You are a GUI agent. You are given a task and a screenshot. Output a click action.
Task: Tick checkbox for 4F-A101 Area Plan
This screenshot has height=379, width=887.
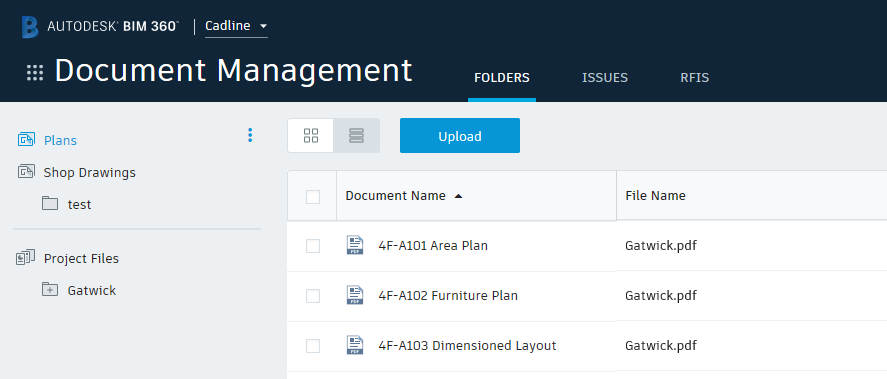pyautogui.click(x=313, y=246)
